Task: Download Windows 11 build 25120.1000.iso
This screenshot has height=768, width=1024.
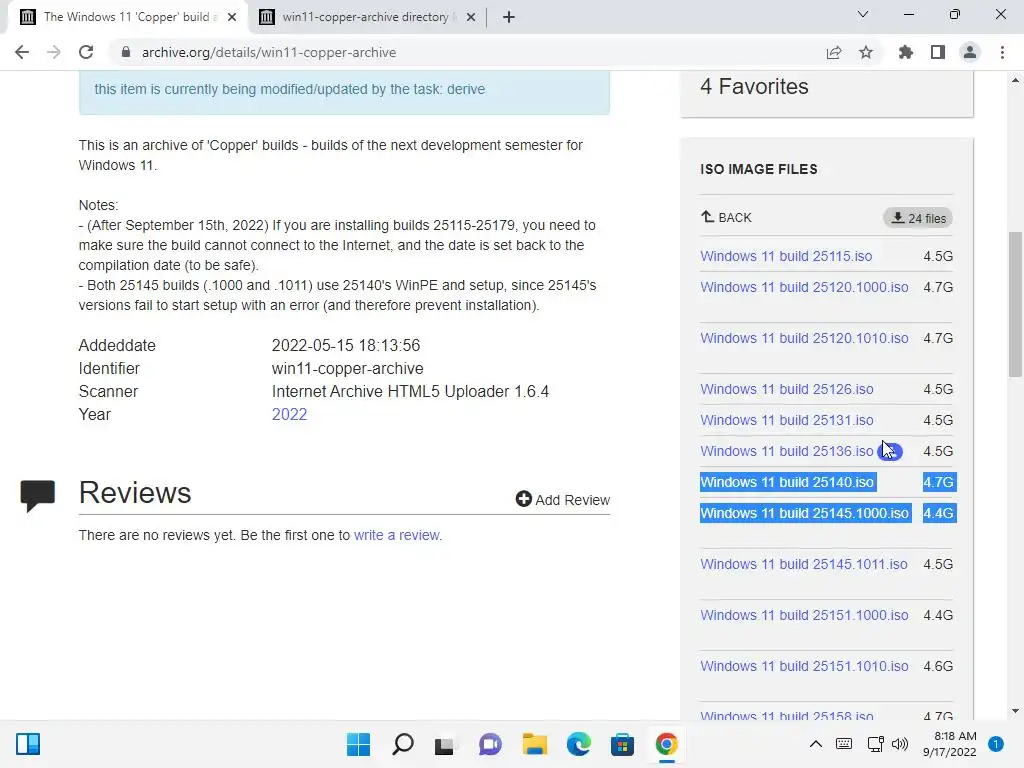Action: (x=804, y=287)
